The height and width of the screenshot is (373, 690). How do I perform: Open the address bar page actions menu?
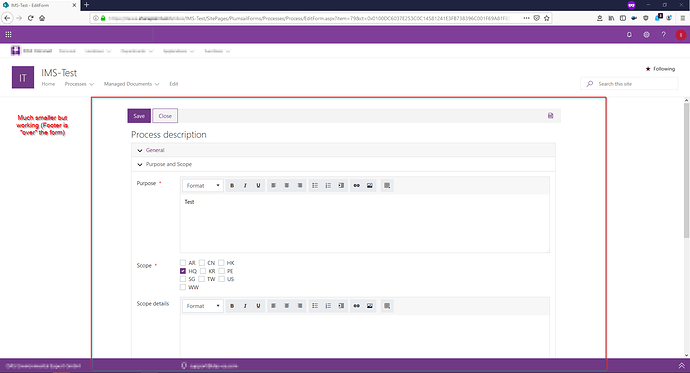coord(526,18)
